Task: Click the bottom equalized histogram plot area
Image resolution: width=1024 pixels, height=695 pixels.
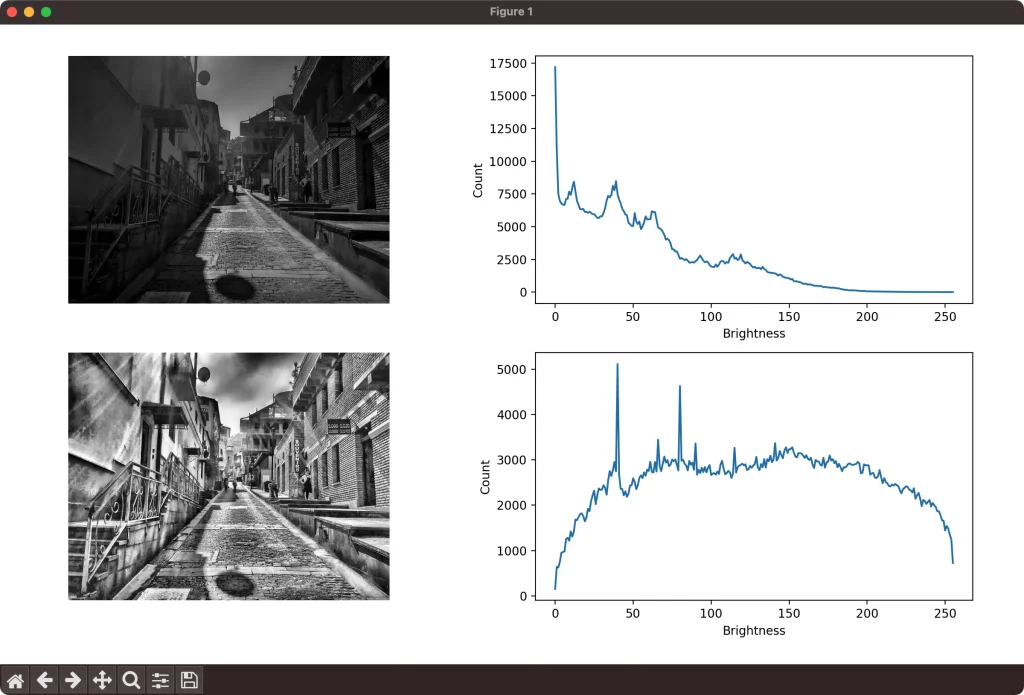Action: [x=754, y=476]
